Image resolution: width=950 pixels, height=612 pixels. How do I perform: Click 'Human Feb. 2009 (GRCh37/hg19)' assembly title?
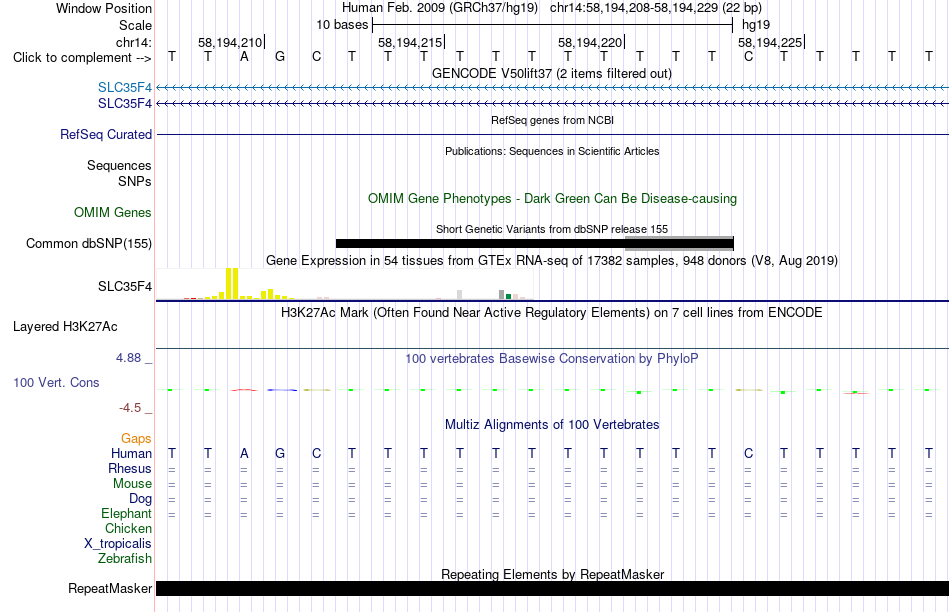(440, 8)
